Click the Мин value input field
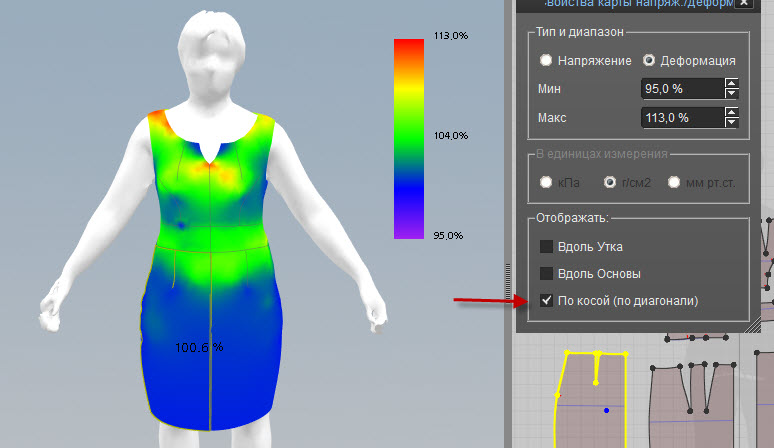774x448 pixels. tap(681, 89)
